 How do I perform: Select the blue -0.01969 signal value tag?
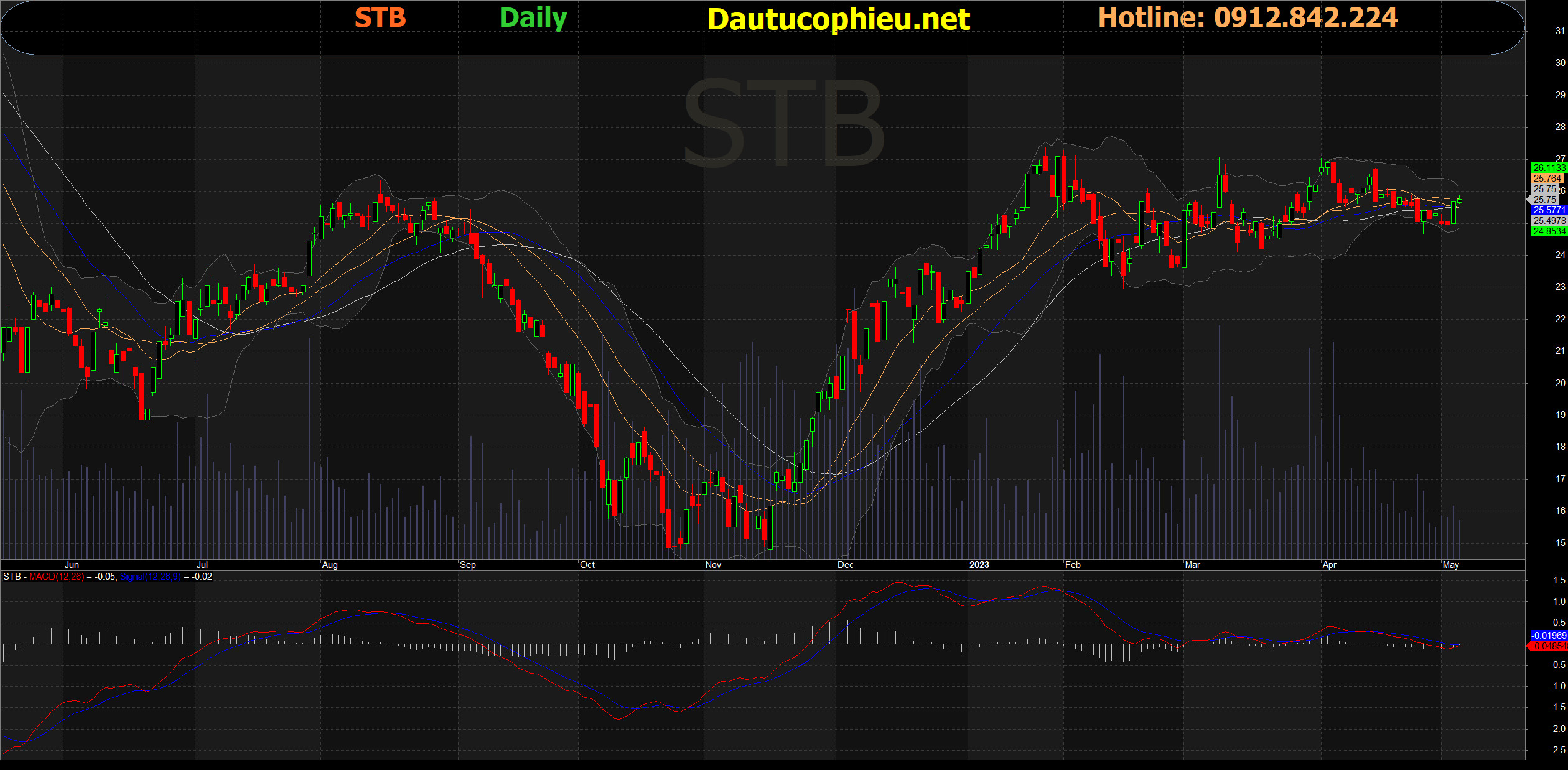(x=1548, y=636)
